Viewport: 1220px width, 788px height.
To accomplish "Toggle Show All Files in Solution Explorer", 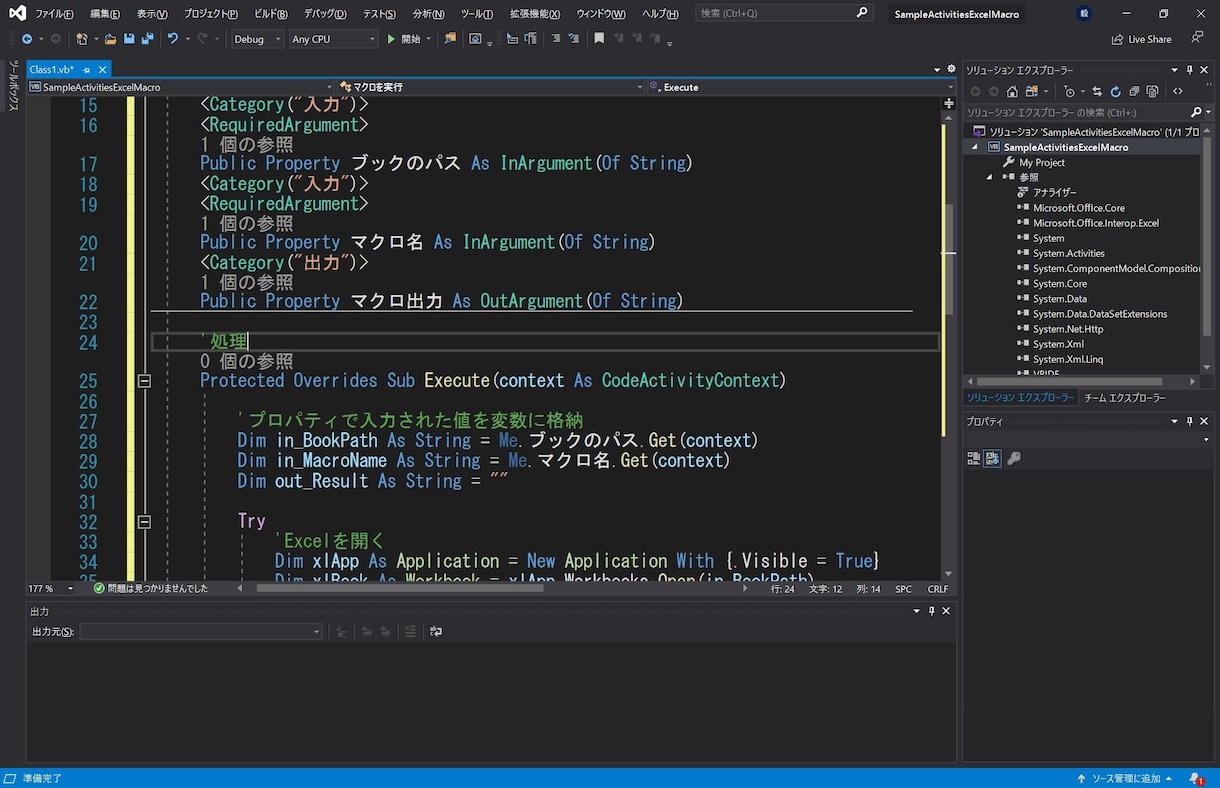I will [x=1152, y=91].
